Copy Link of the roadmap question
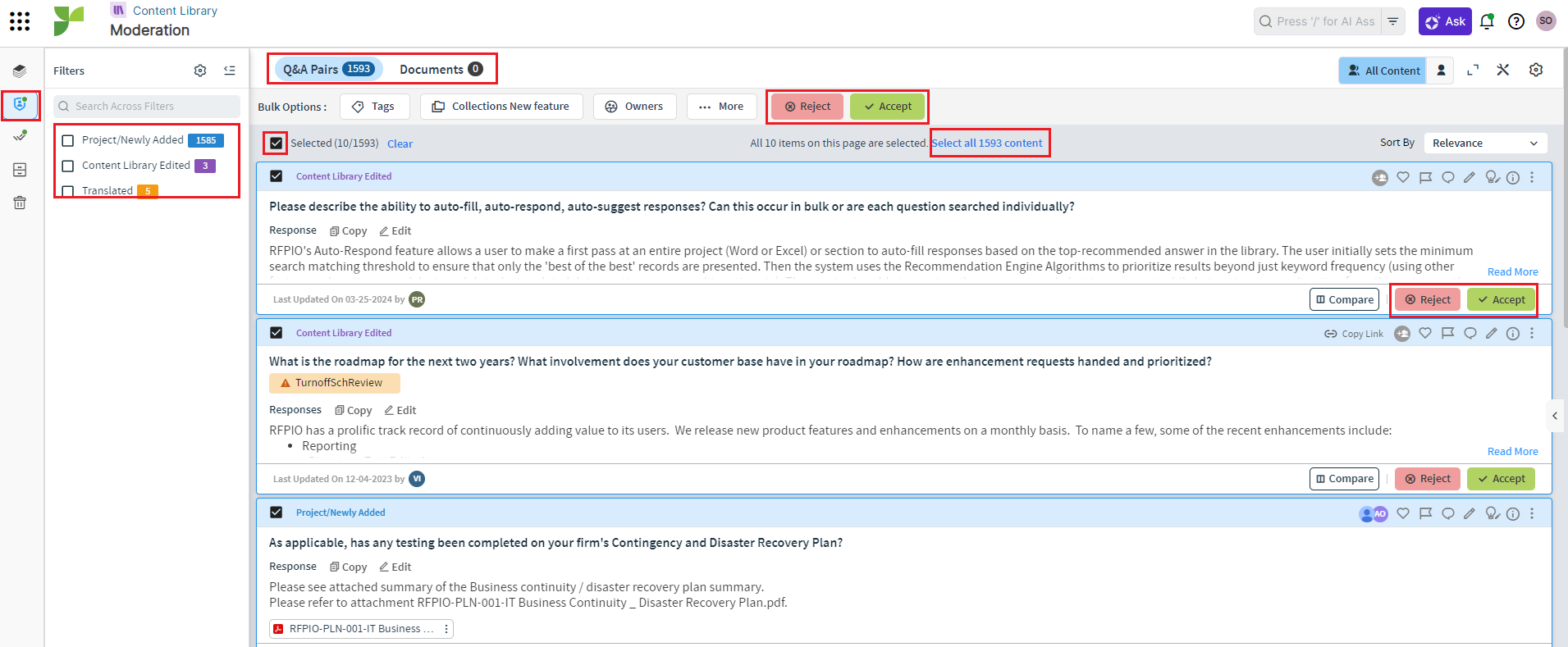This screenshot has height=647, width=1568. [x=1353, y=334]
